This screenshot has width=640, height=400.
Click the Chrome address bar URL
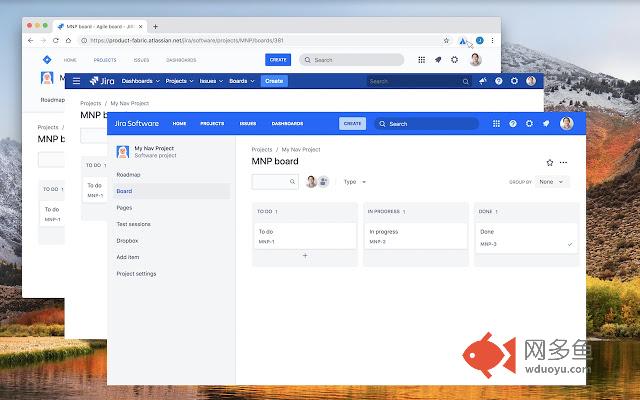tap(187, 40)
